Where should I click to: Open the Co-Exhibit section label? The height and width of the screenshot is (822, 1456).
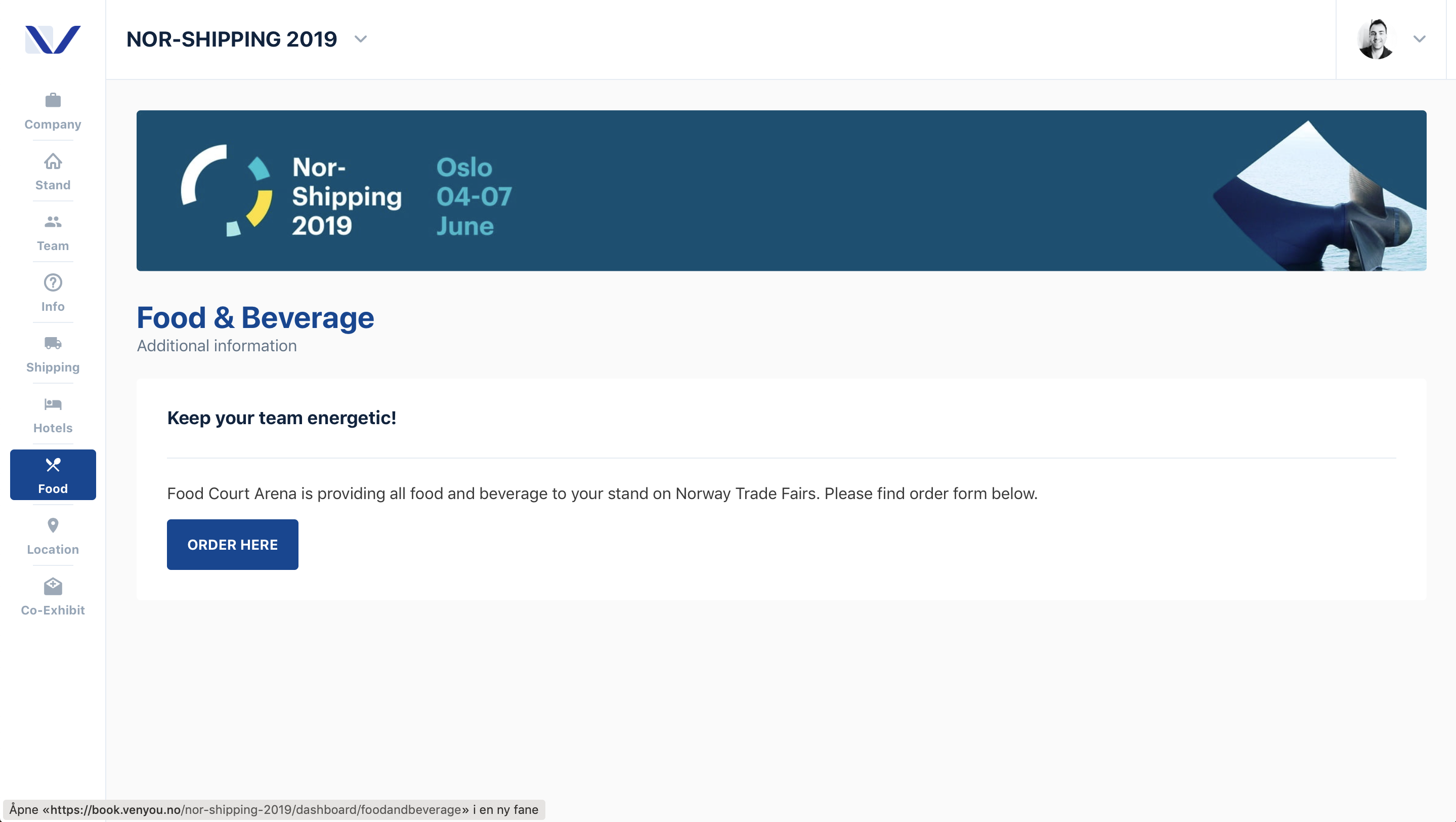pyautogui.click(x=53, y=610)
